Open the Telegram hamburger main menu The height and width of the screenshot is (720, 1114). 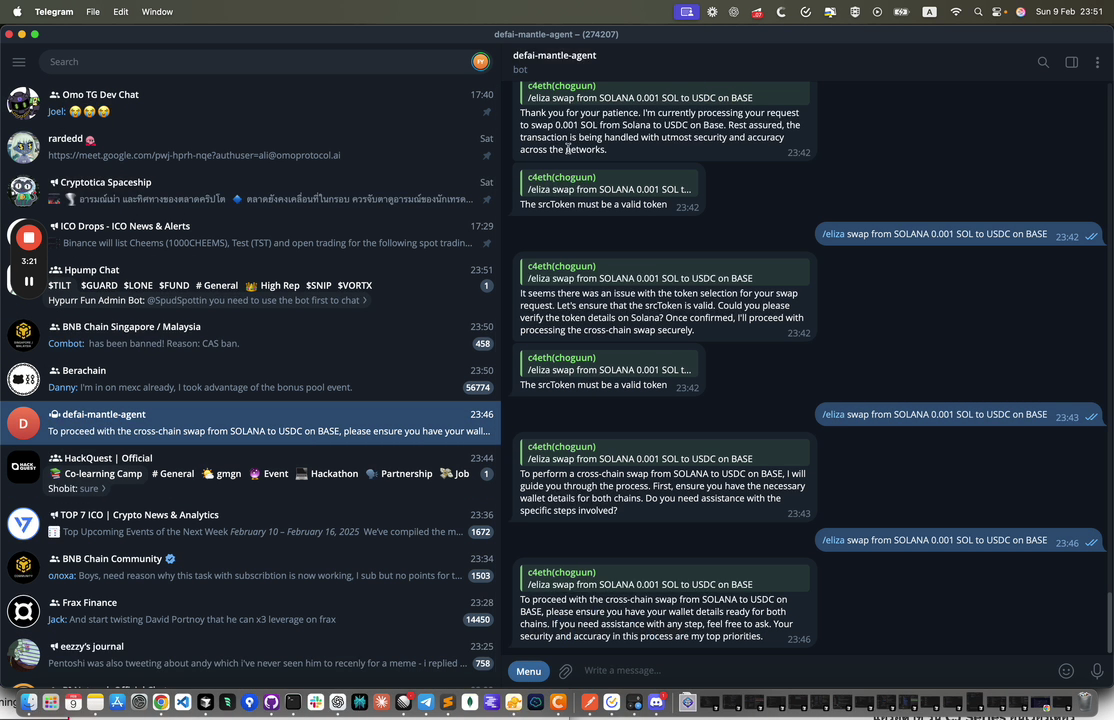coord(19,62)
